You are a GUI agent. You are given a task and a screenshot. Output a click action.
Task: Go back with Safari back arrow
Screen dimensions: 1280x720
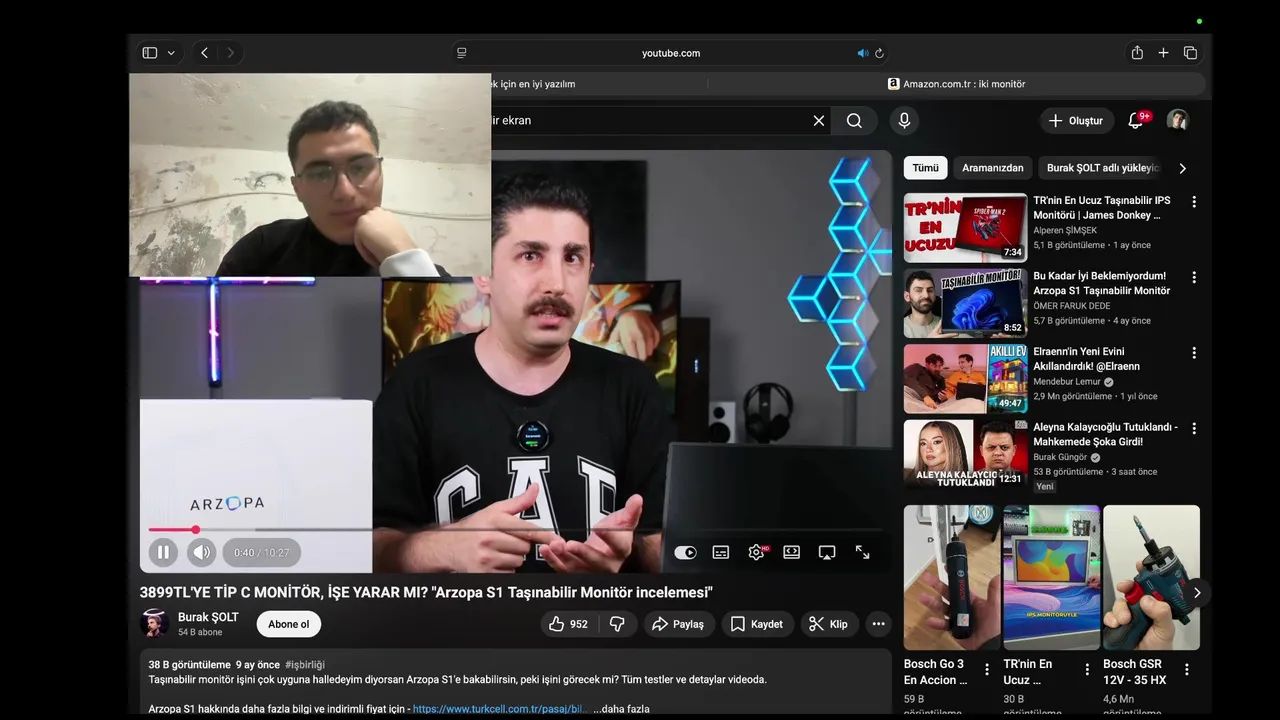click(x=204, y=53)
